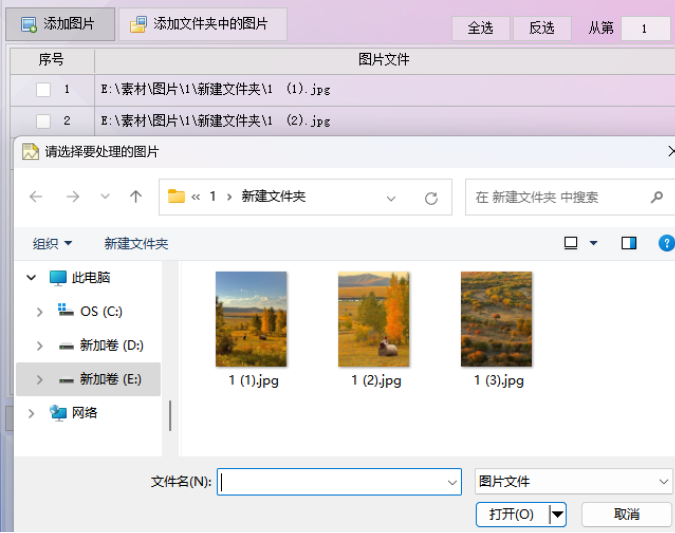
Task: Check the checkbox for row 1
Action: point(43,90)
